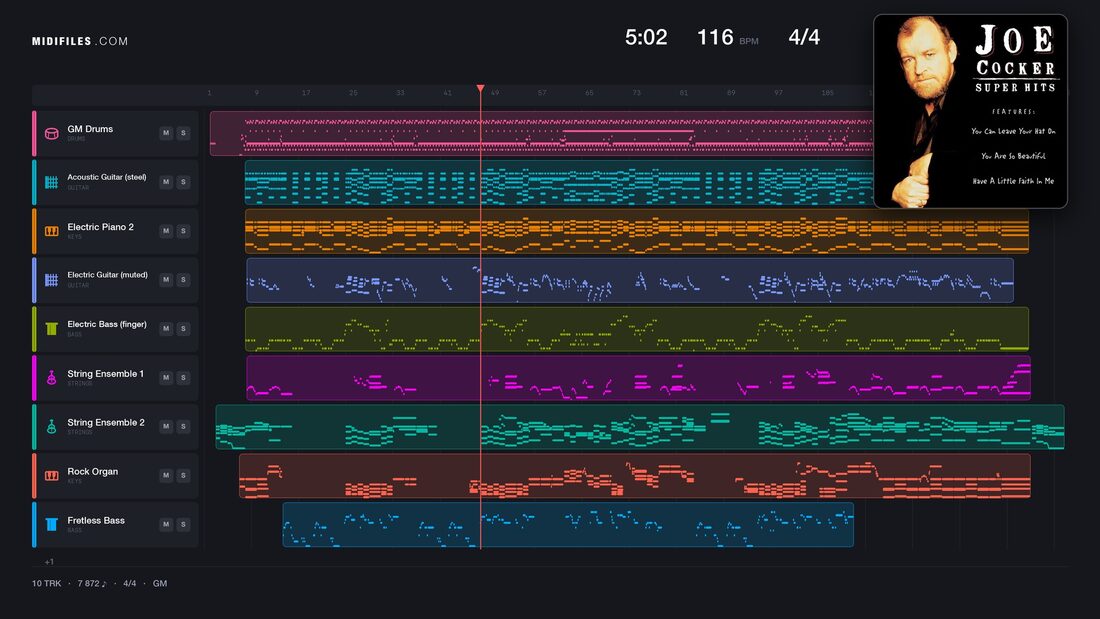Image resolution: width=1100 pixels, height=619 pixels.
Task: Select the Acoustic Guitar (steel) track name
Action: [x=107, y=177]
